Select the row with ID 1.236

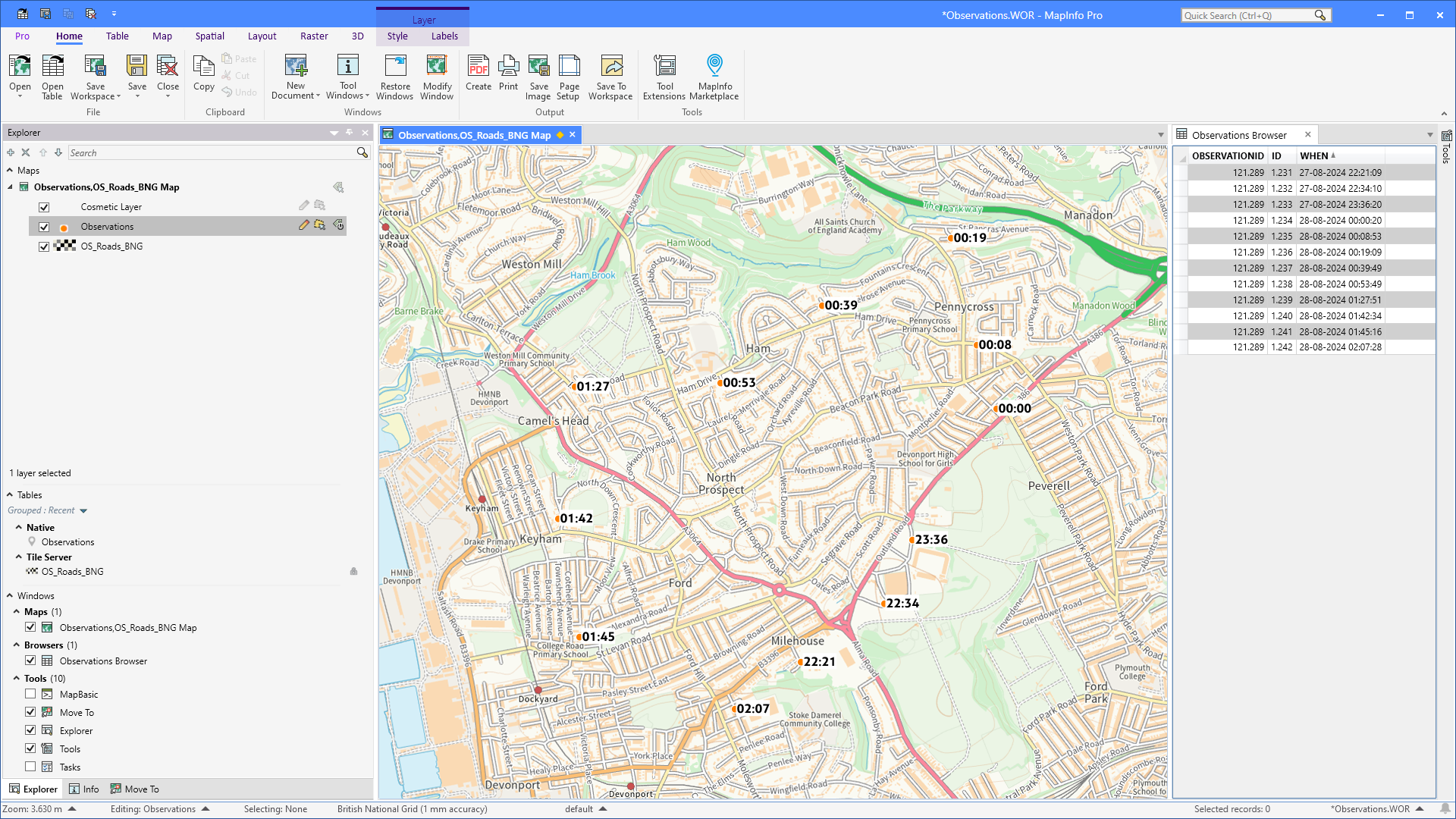tap(1311, 252)
